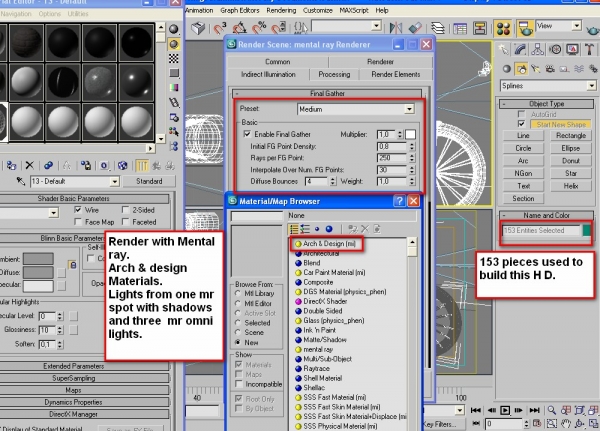Image resolution: width=600 pixels, height=431 pixels.
Task: Switch to the Renderer tab
Action: click(380, 62)
